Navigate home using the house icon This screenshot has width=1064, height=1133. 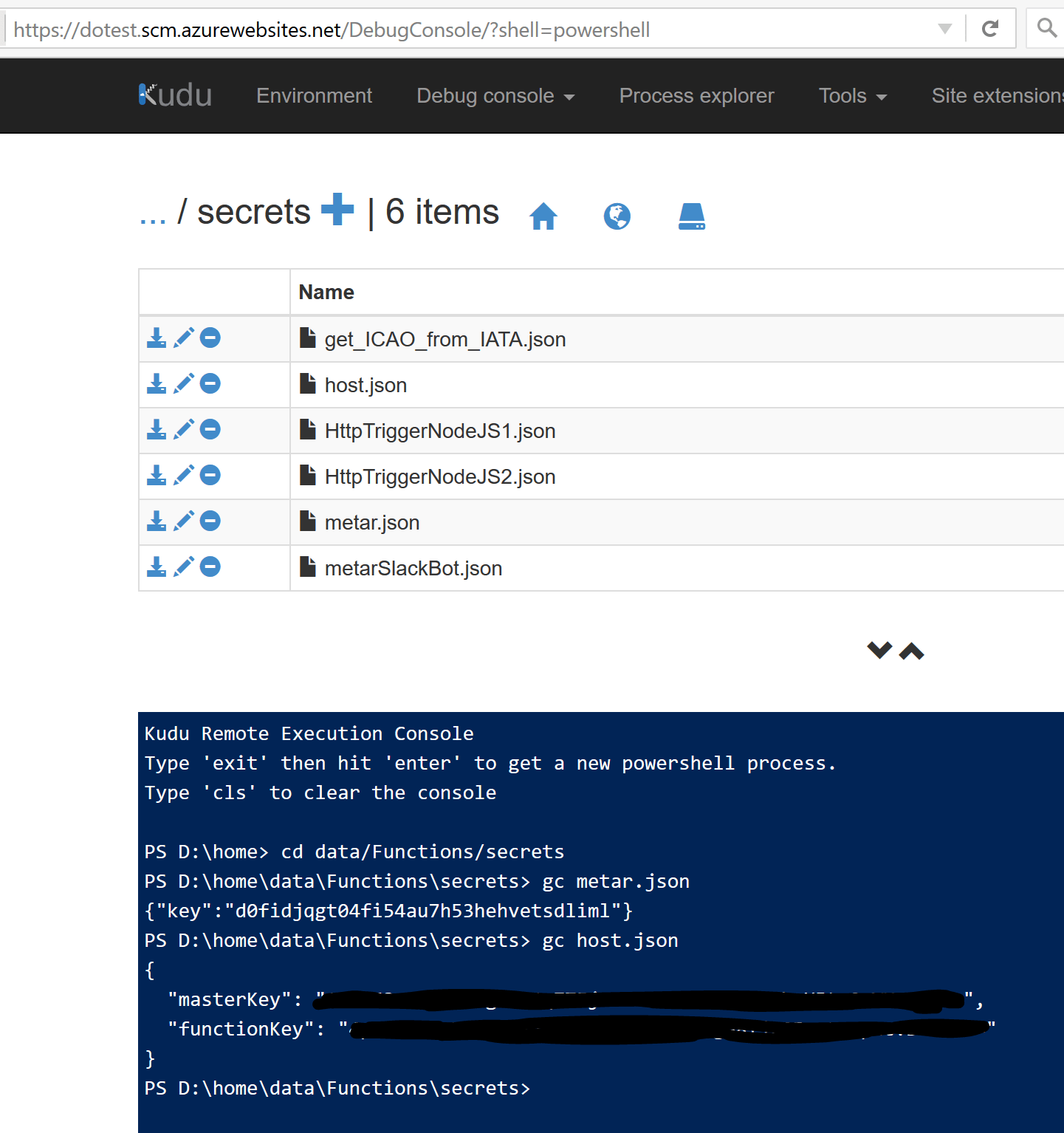point(543,216)
